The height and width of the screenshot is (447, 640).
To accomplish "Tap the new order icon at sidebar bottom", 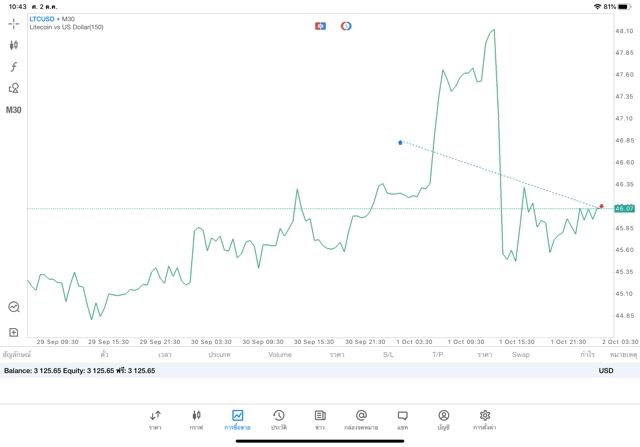I will pos(14,332).
